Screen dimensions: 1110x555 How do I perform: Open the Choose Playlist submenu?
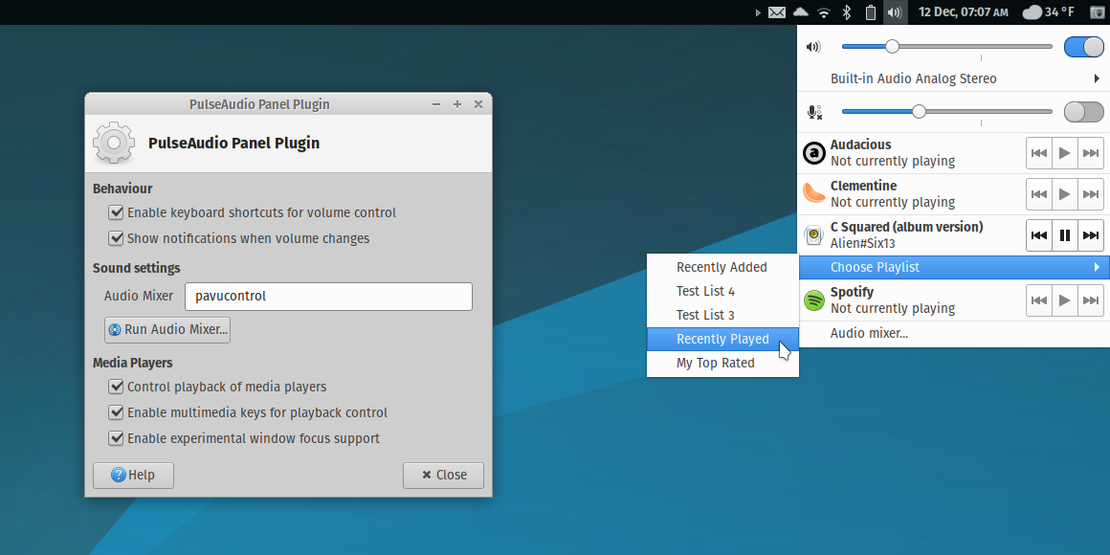click(x=954, y=268)
